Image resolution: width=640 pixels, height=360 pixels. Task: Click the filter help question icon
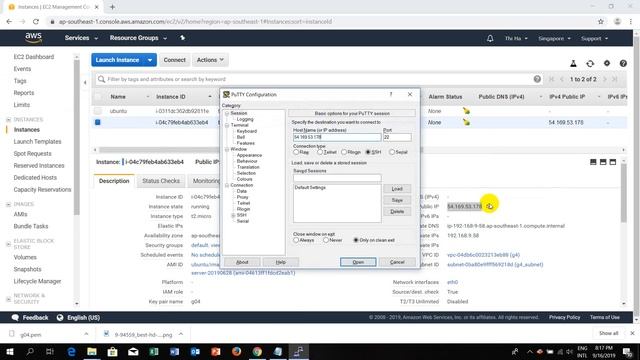[537, 79]
